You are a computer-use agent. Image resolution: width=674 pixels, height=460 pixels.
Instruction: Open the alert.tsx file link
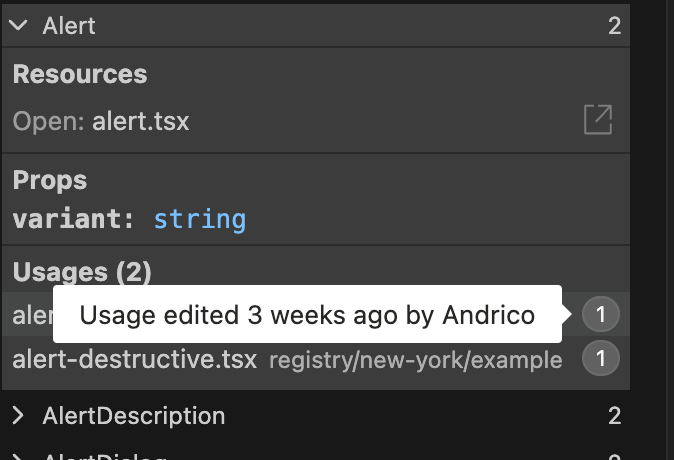[140, 122]
